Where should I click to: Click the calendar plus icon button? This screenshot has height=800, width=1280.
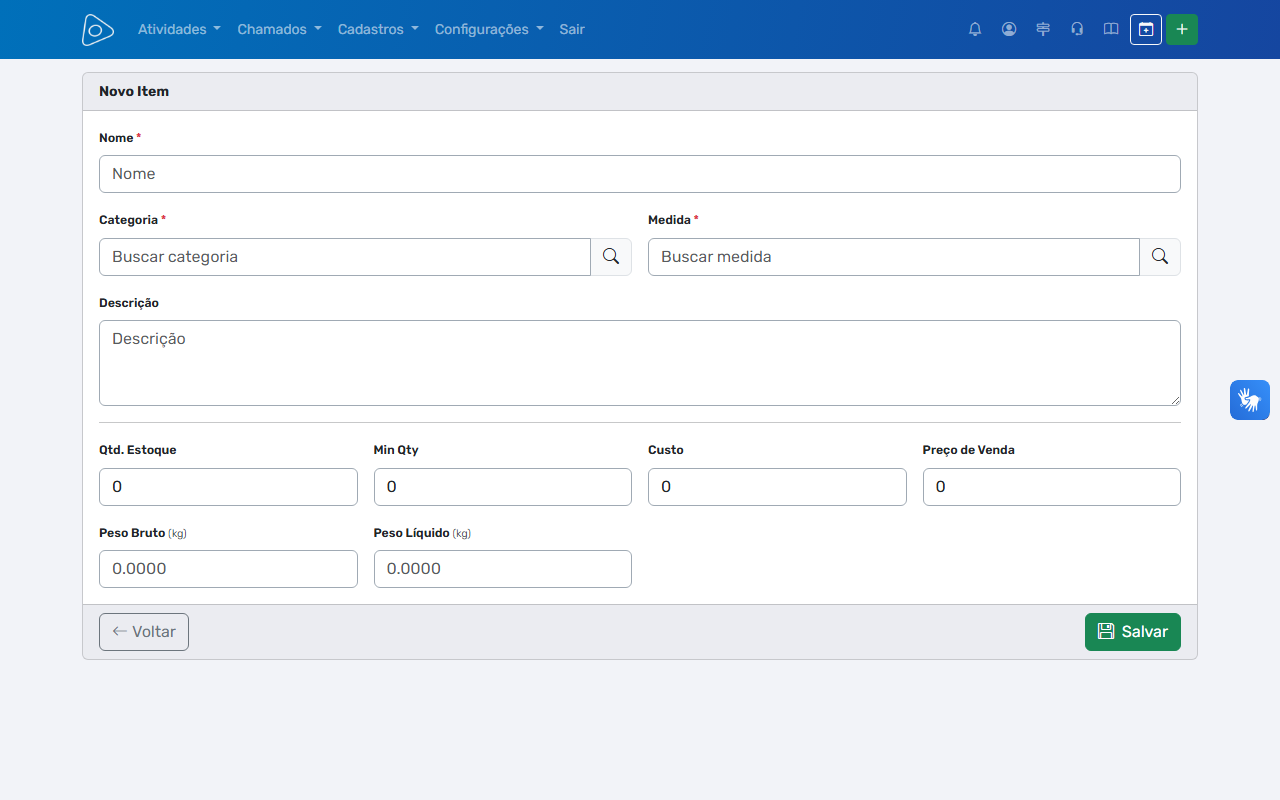[x=1146, y=29]
